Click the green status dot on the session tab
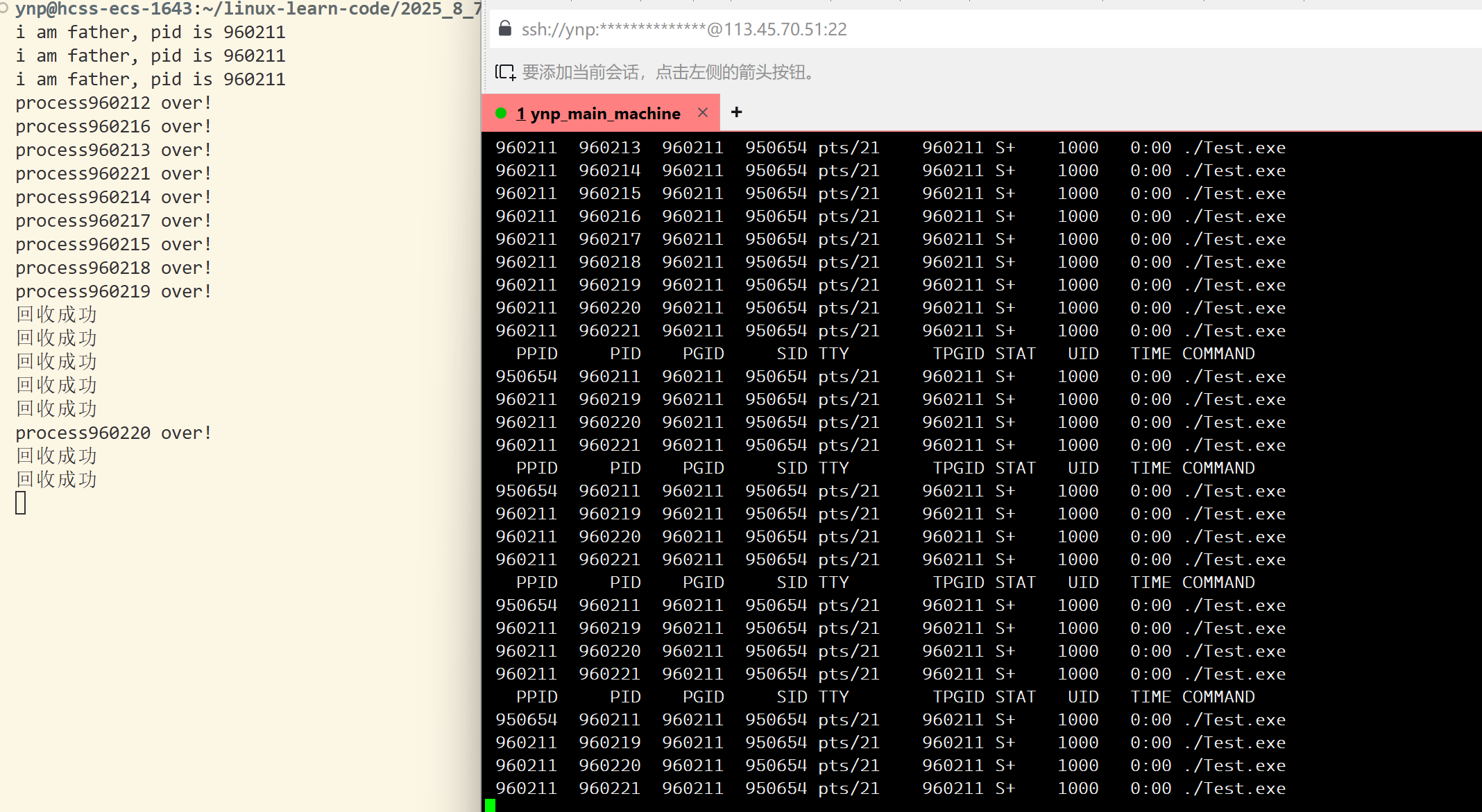 click(501, 113)
